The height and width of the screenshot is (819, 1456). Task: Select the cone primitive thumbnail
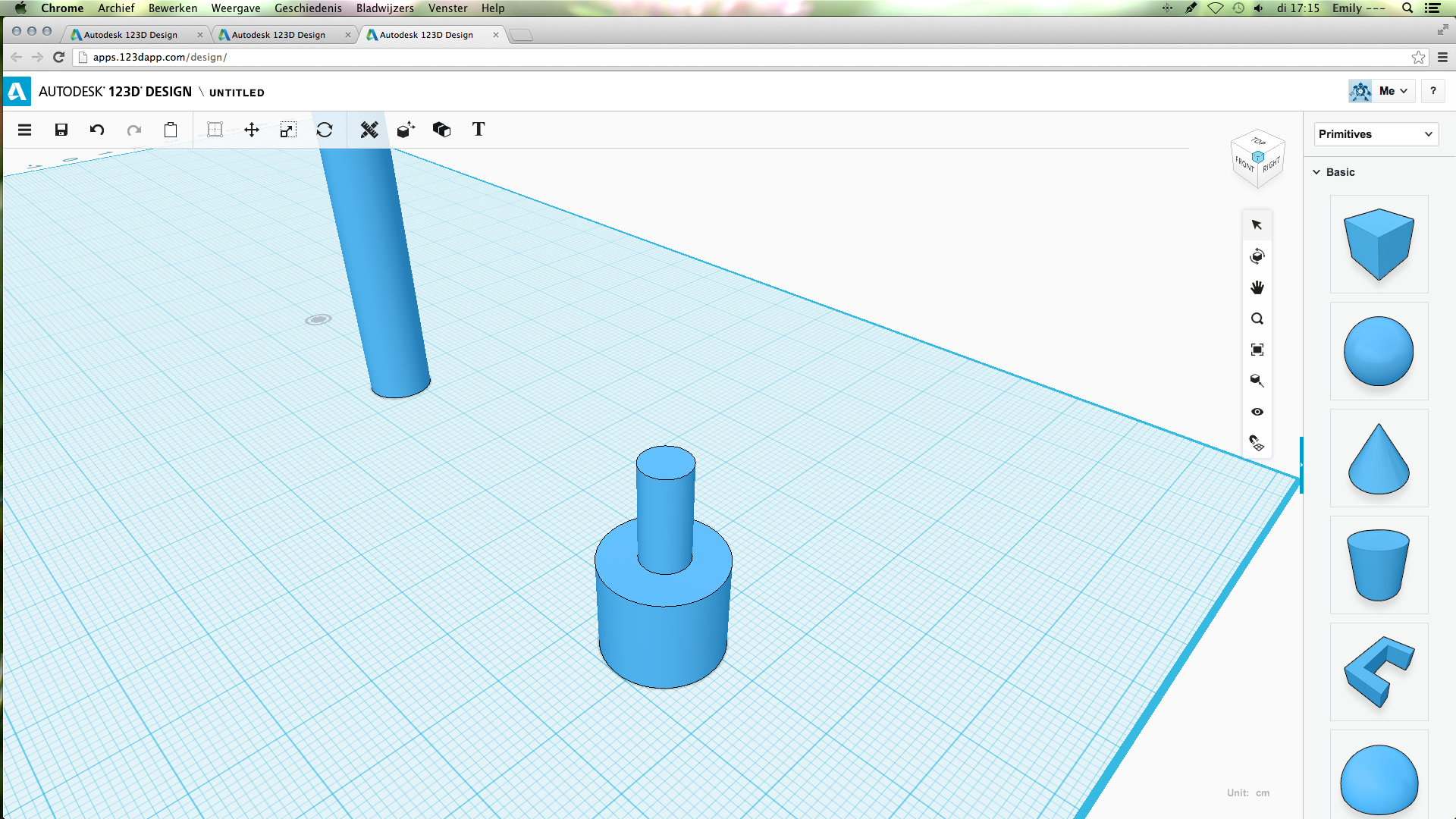(x=1379, y=459)
